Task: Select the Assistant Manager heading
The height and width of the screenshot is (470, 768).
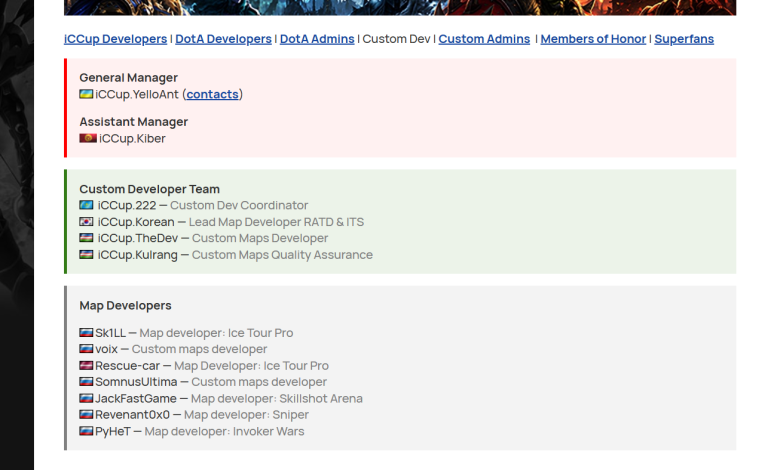Action: (134, 121)
